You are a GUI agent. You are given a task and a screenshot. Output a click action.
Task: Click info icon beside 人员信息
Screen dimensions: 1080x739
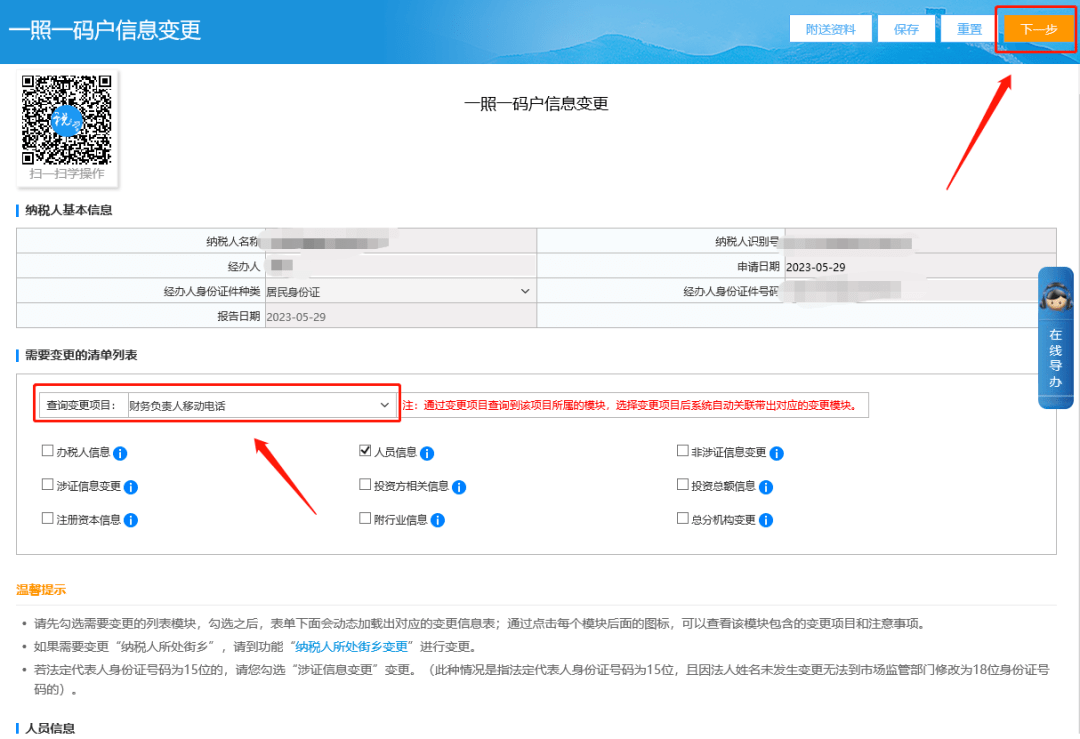pyautogui.click(x=427, y=453)
